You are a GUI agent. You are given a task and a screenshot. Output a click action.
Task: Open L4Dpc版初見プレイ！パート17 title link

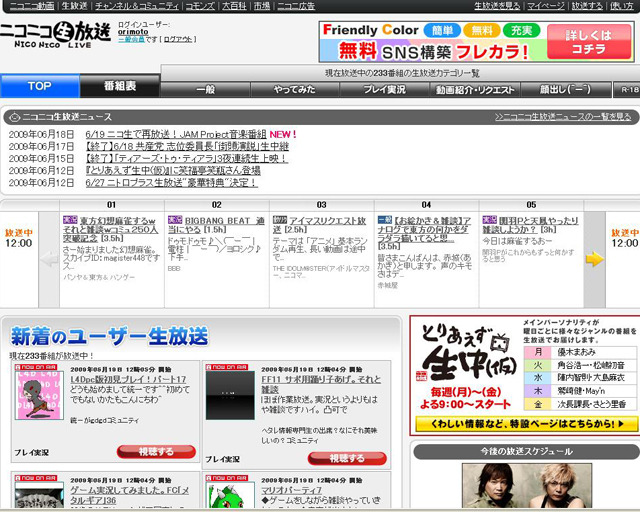128,379
